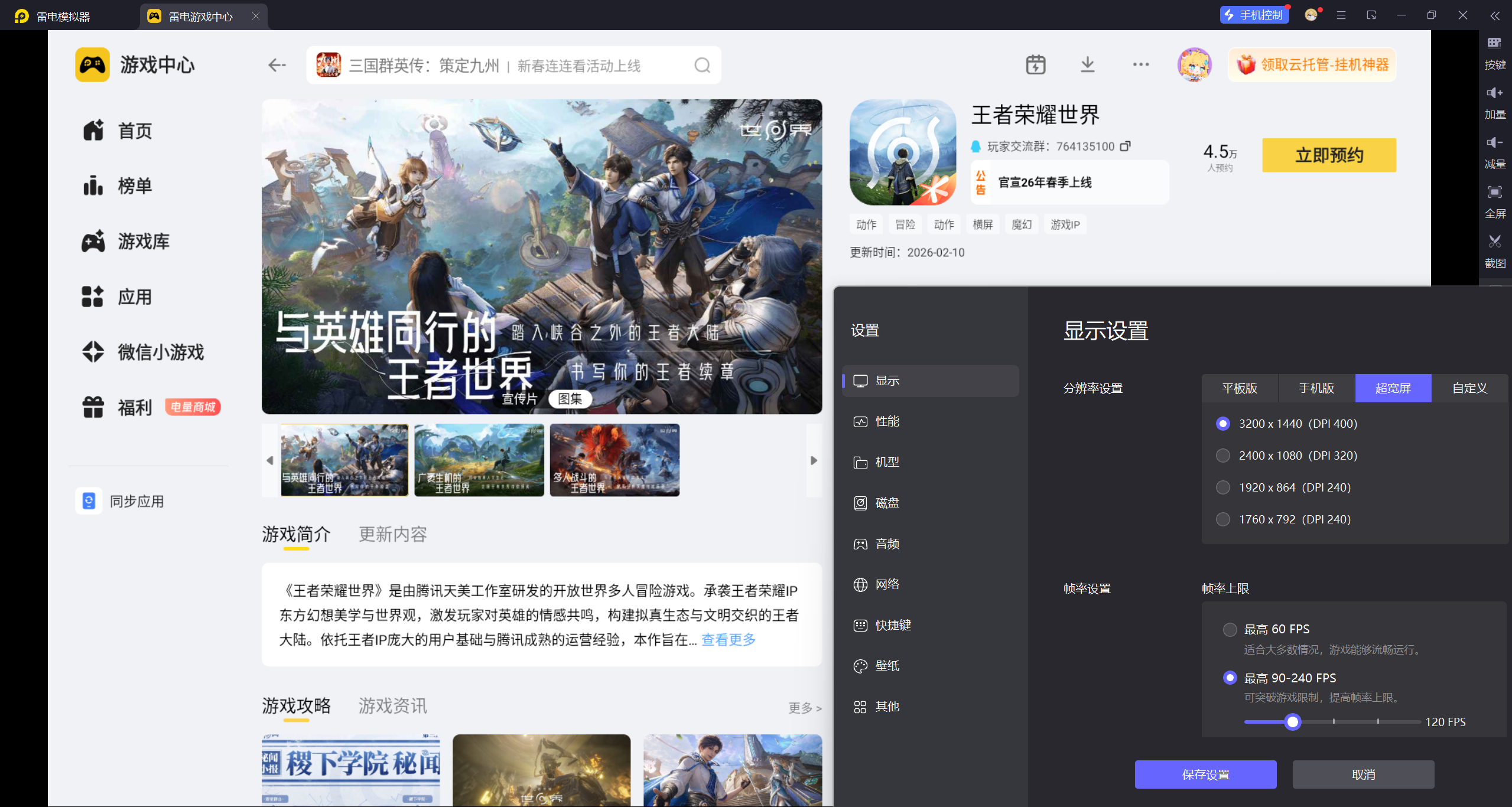Viewport: 1512px width, 807px height.
Task: Click the search magnifier icon
Action: point(702,65)
